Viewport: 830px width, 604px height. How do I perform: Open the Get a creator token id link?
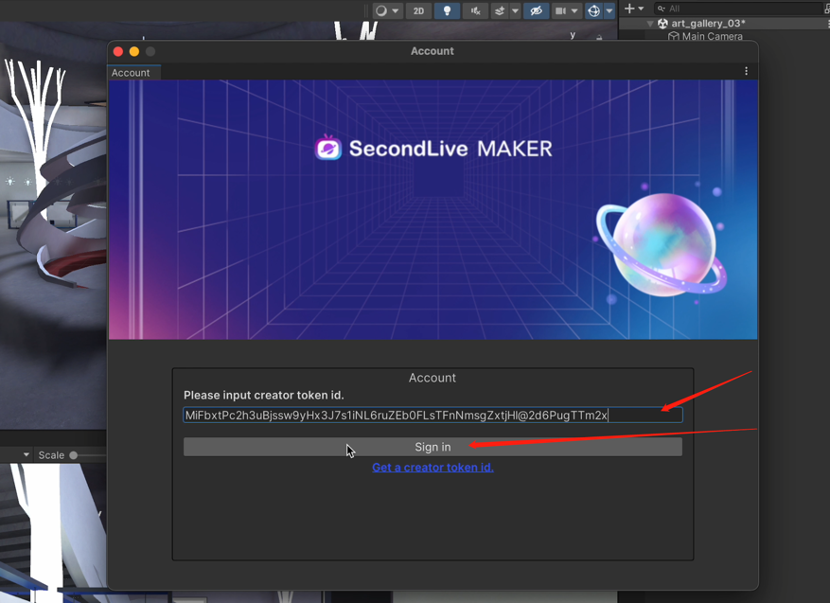point(432,467)
